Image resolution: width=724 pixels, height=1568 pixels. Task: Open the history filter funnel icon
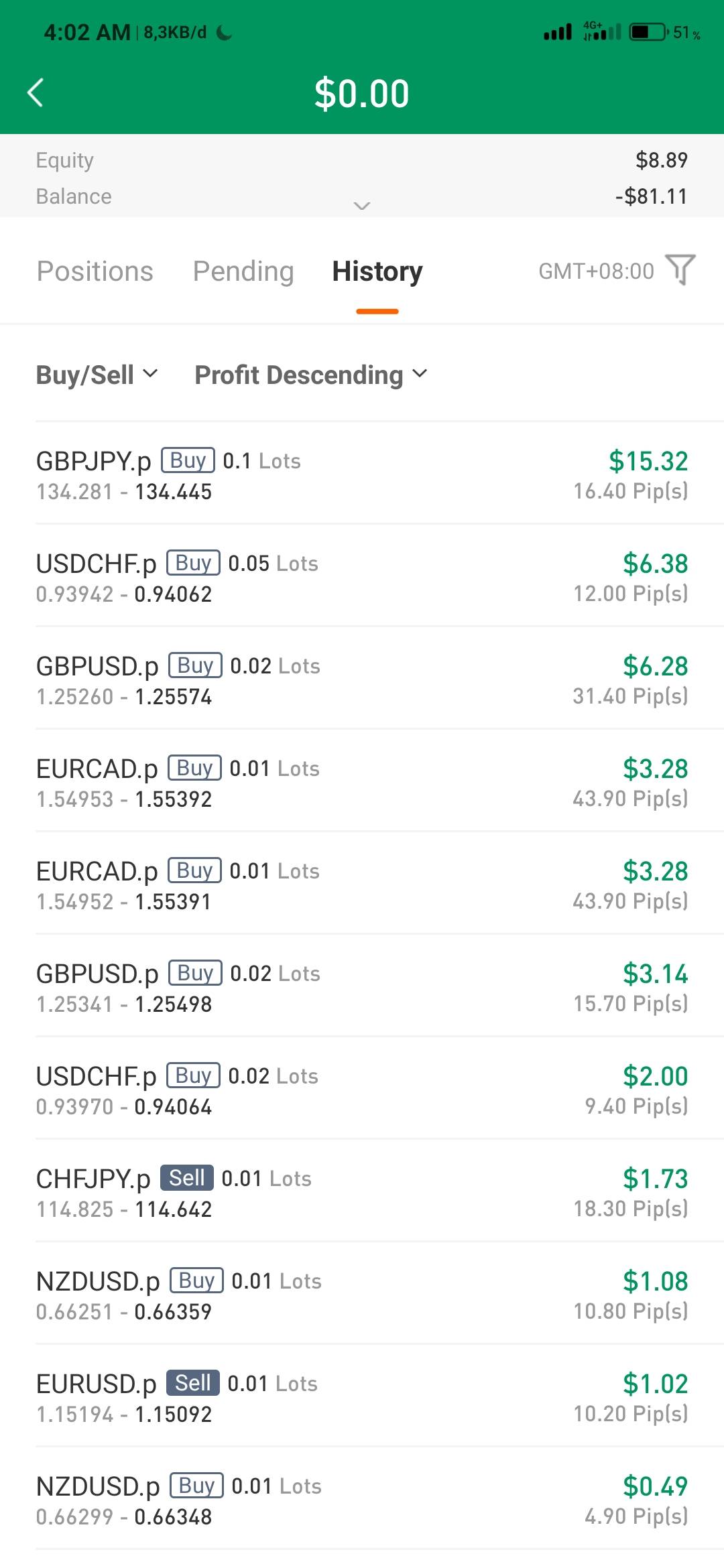[x=680, y=270]
